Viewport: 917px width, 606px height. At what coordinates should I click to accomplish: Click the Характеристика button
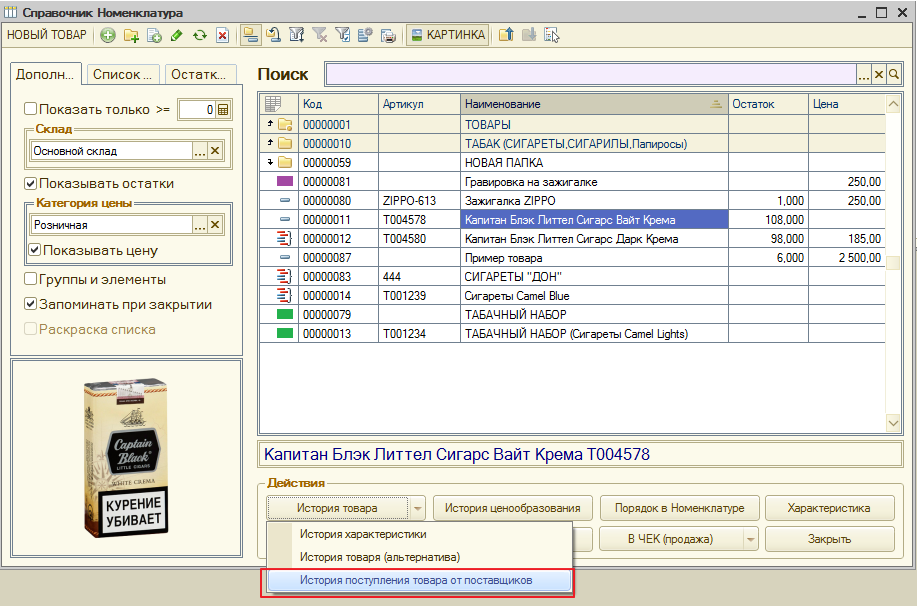(x=829, y=508)
